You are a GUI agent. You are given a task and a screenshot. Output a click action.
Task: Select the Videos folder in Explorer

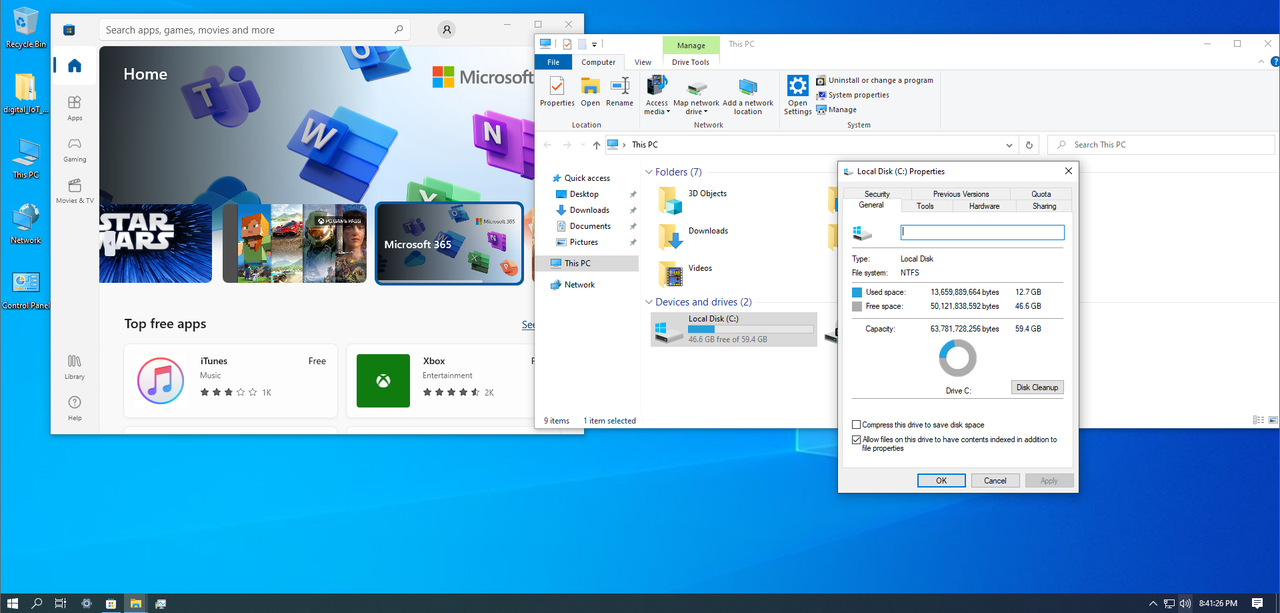point(686,273)
